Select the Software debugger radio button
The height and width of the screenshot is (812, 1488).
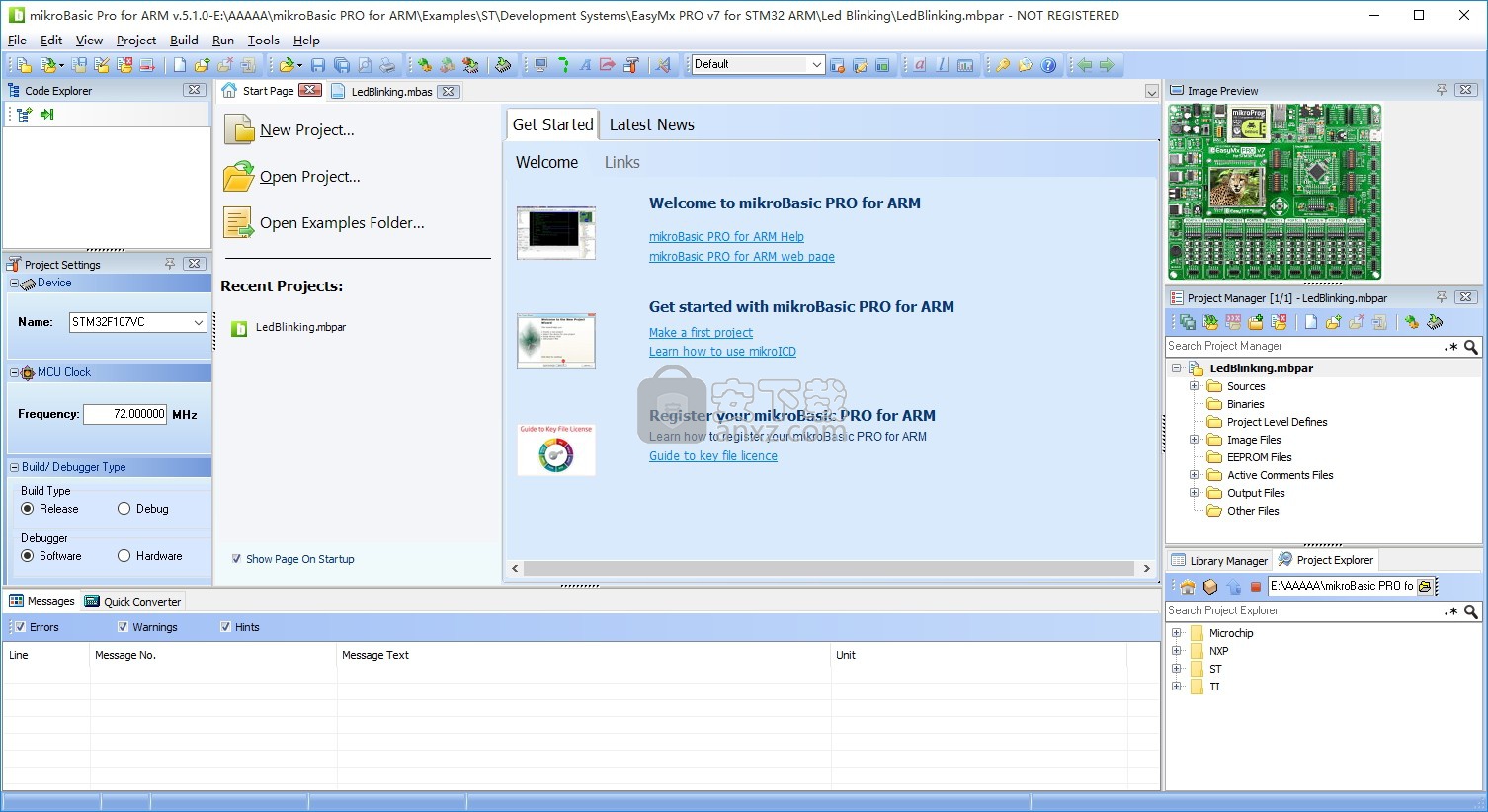(28, 556)
